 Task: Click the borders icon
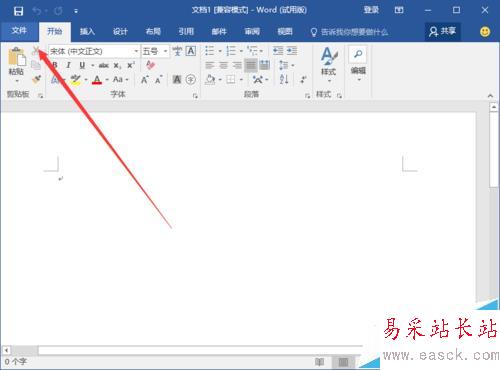coord(231,79)
